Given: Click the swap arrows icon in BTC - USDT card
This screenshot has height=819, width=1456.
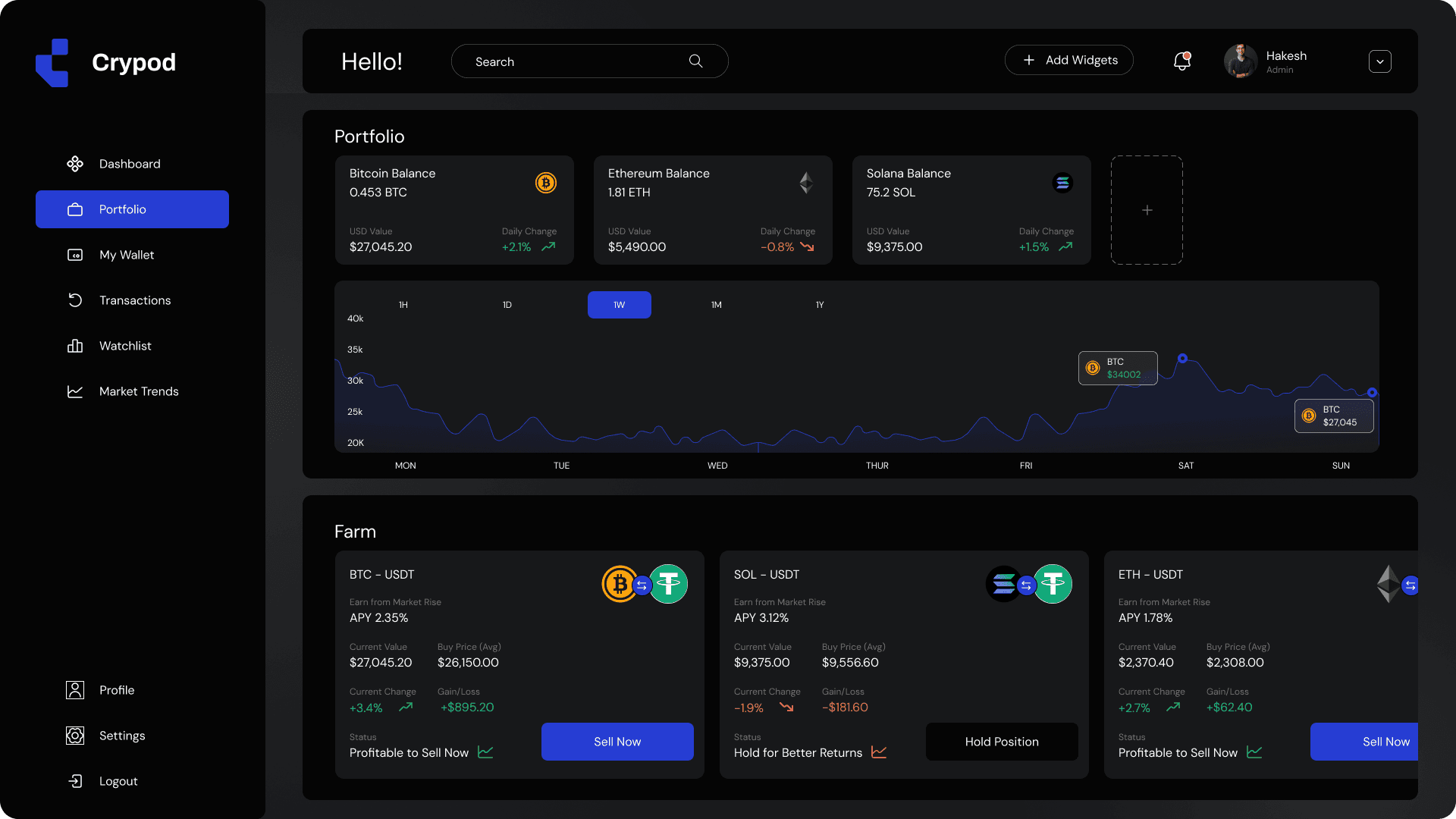Looking at the screenshot, I should (642, 585).
